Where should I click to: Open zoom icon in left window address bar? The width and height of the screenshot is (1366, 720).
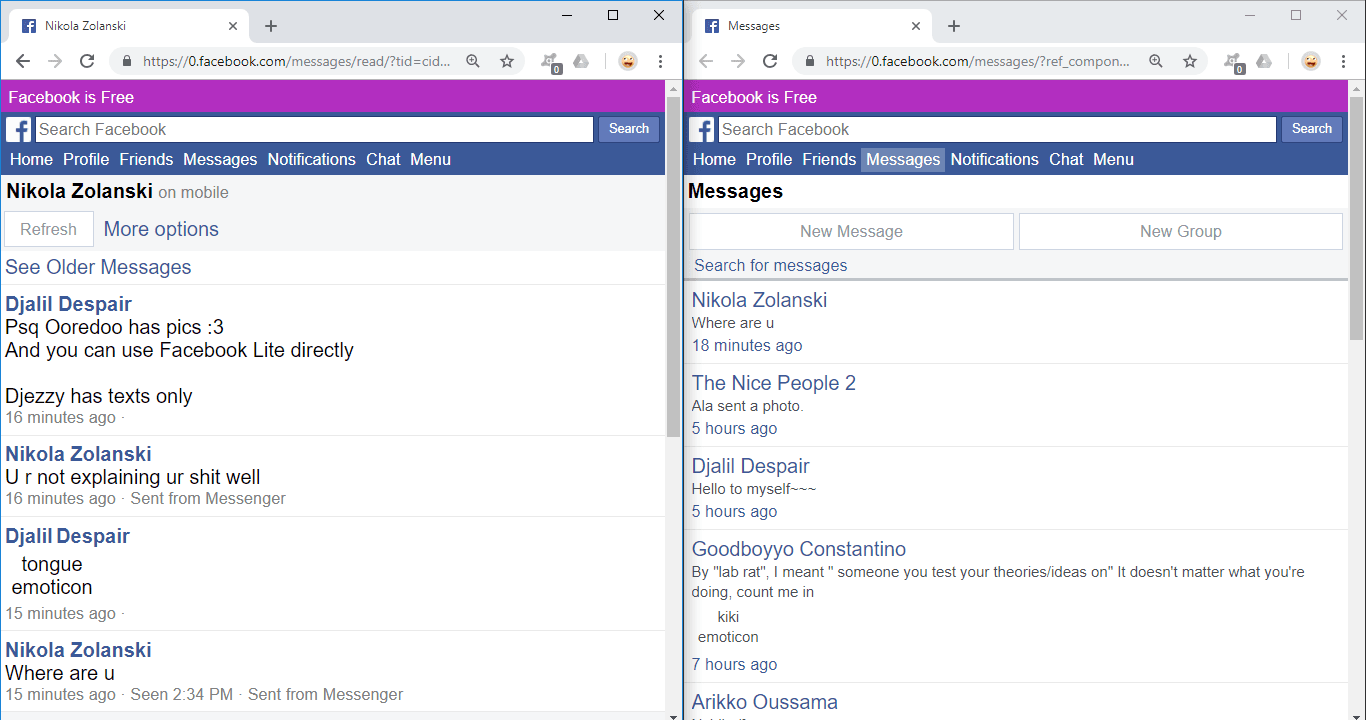click(474, 61)
